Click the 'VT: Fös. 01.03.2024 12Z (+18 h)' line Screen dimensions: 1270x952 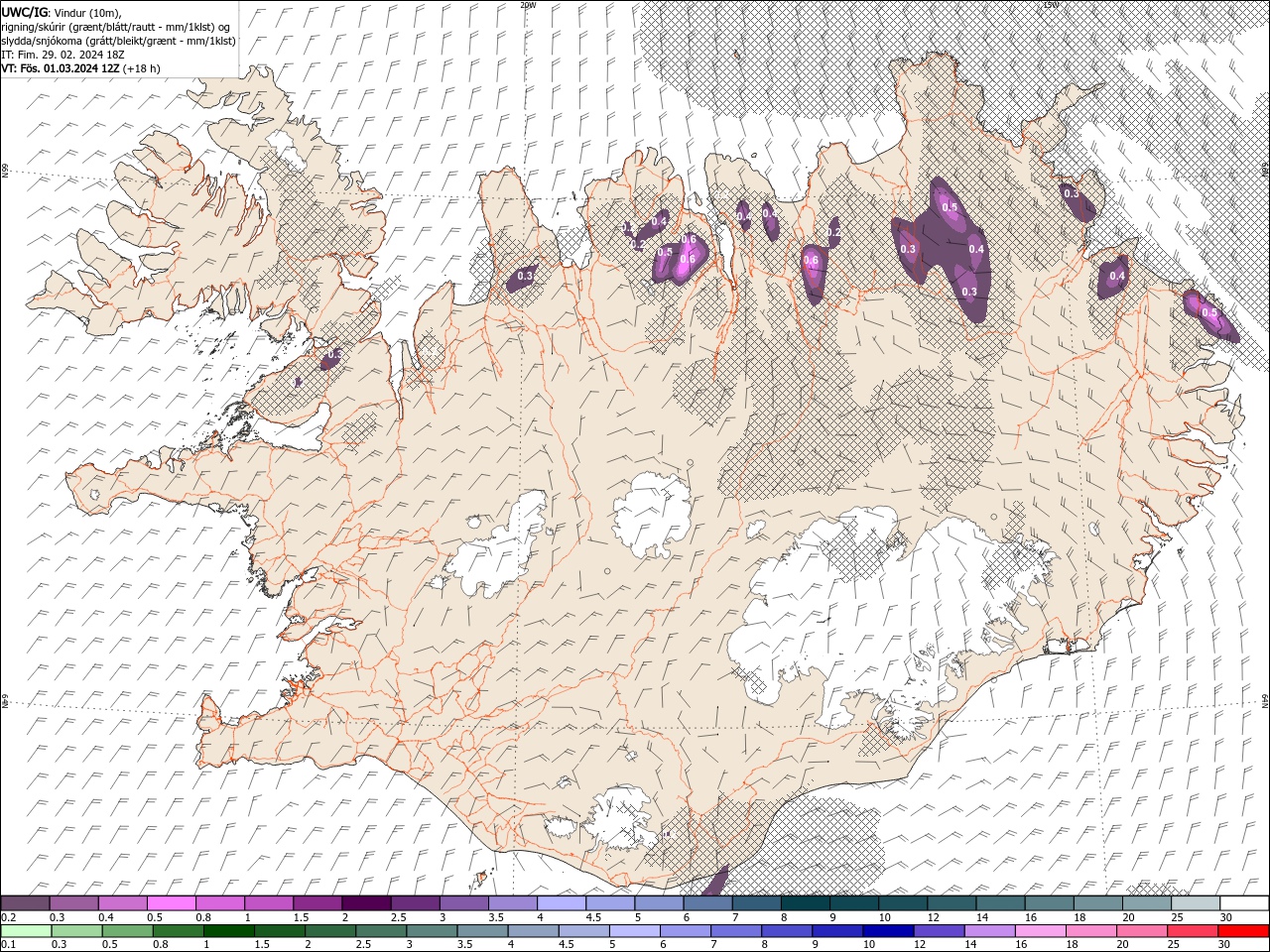tap(81, 68)
